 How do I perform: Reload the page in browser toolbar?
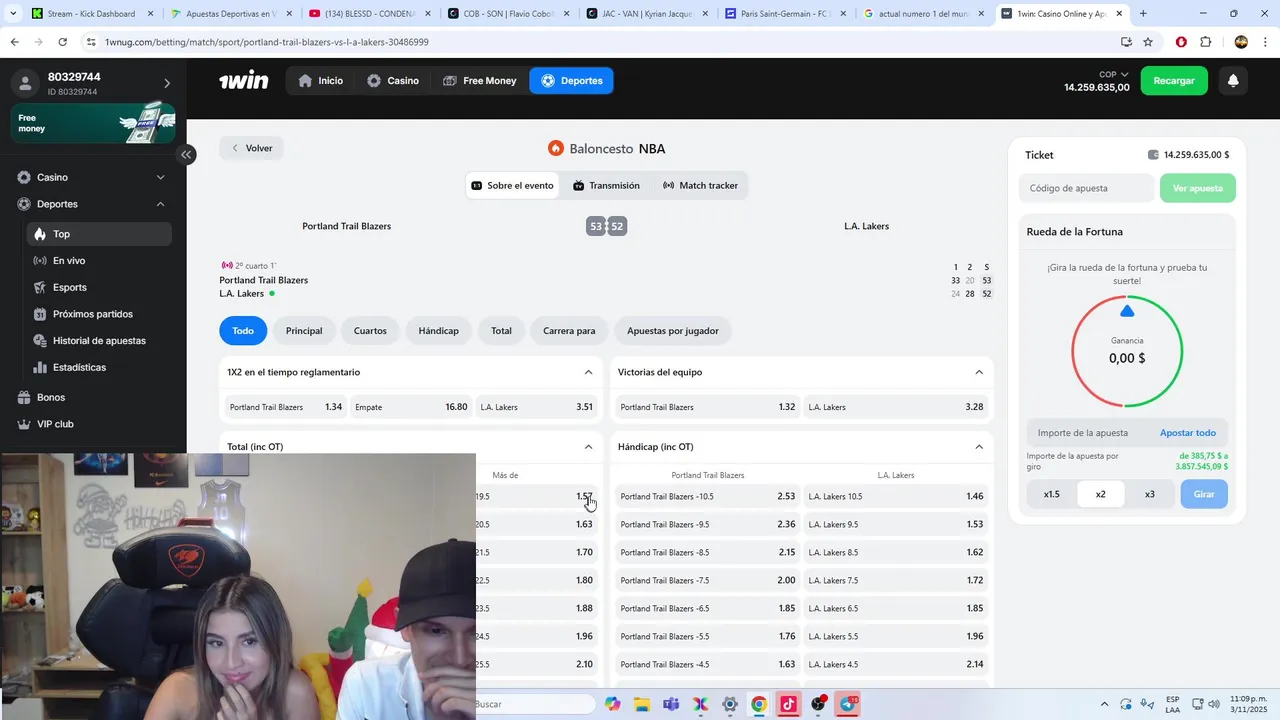pos(63,42)
